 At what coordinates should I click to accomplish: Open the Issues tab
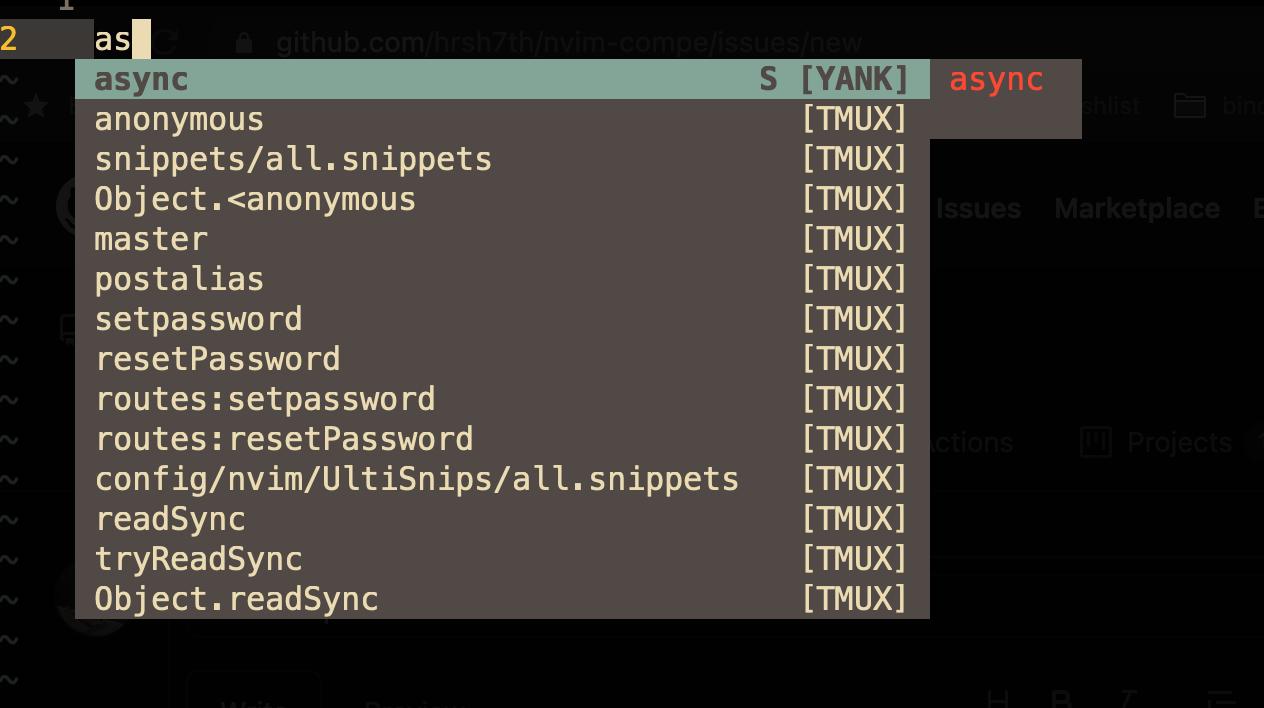coord(977,208)
